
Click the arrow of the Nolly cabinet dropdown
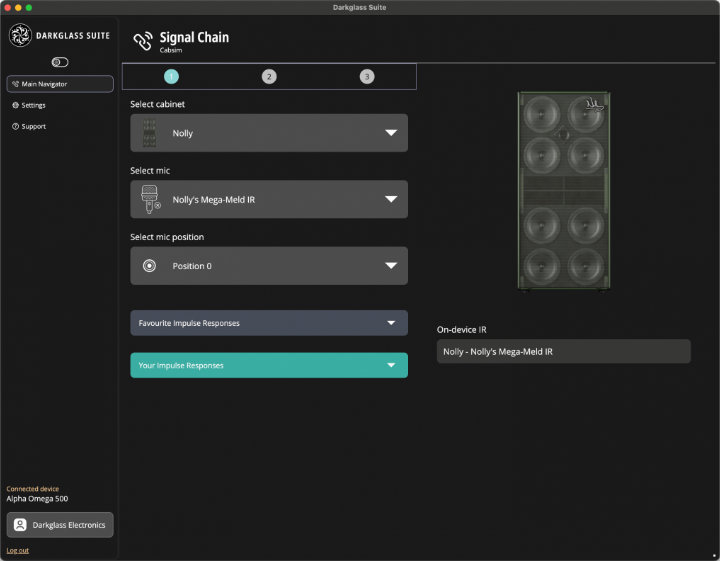(x=391, y=133)
